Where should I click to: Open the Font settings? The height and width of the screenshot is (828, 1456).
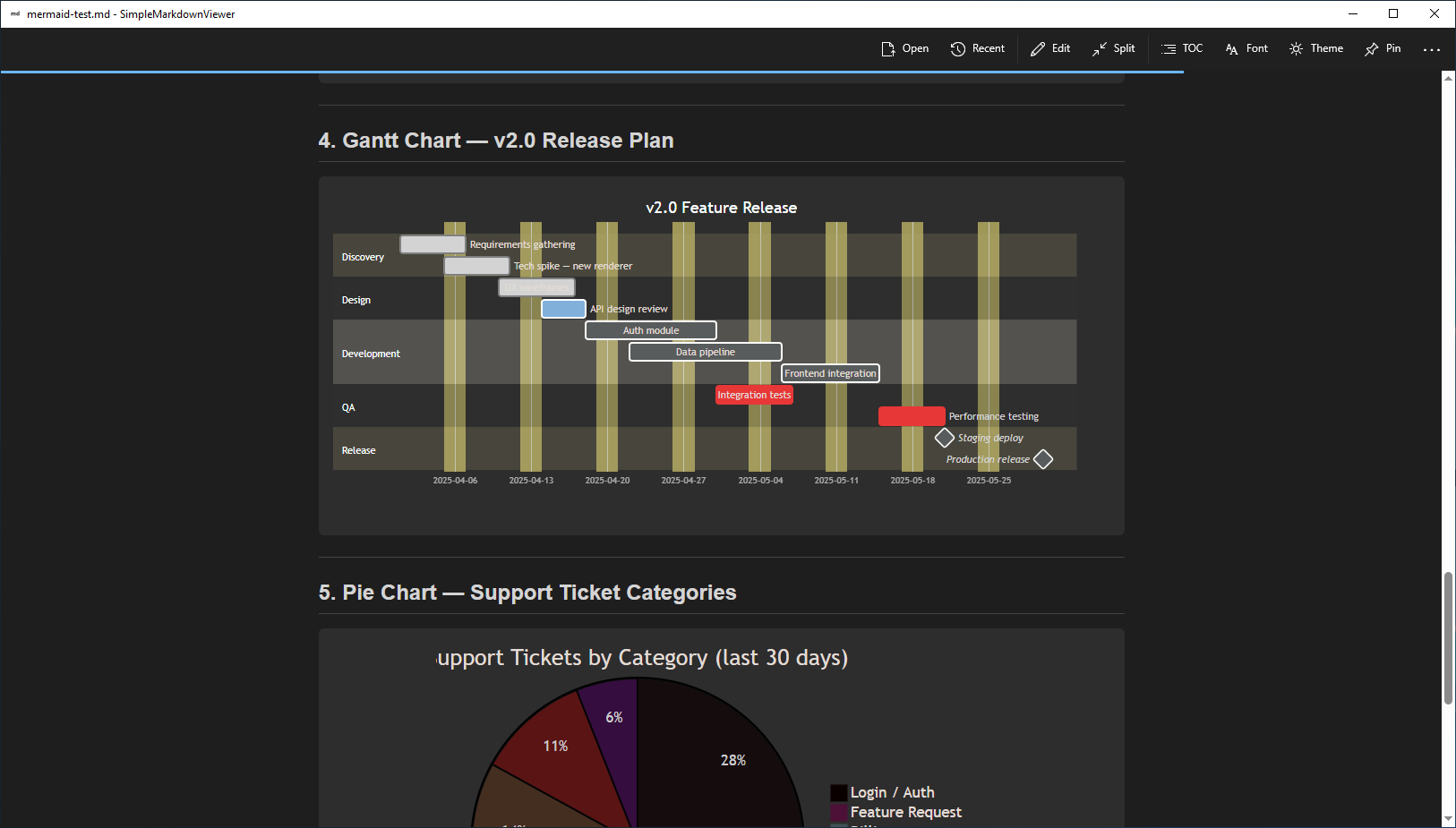(1246, 49)
